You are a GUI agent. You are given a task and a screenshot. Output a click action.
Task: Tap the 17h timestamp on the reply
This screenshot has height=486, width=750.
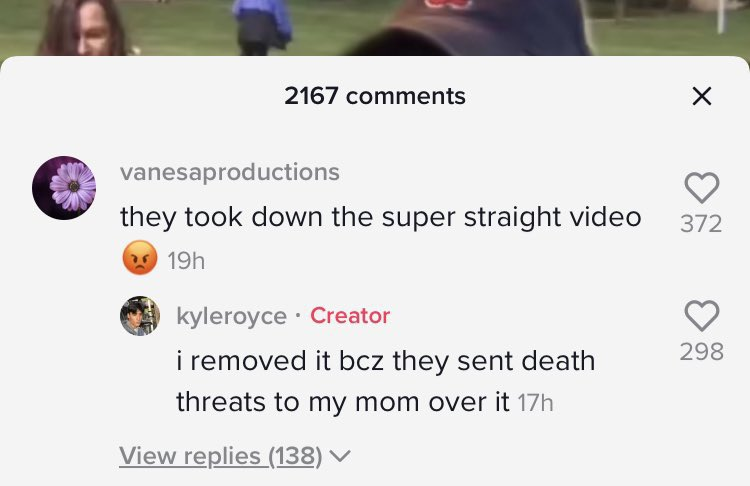[536, 403]
